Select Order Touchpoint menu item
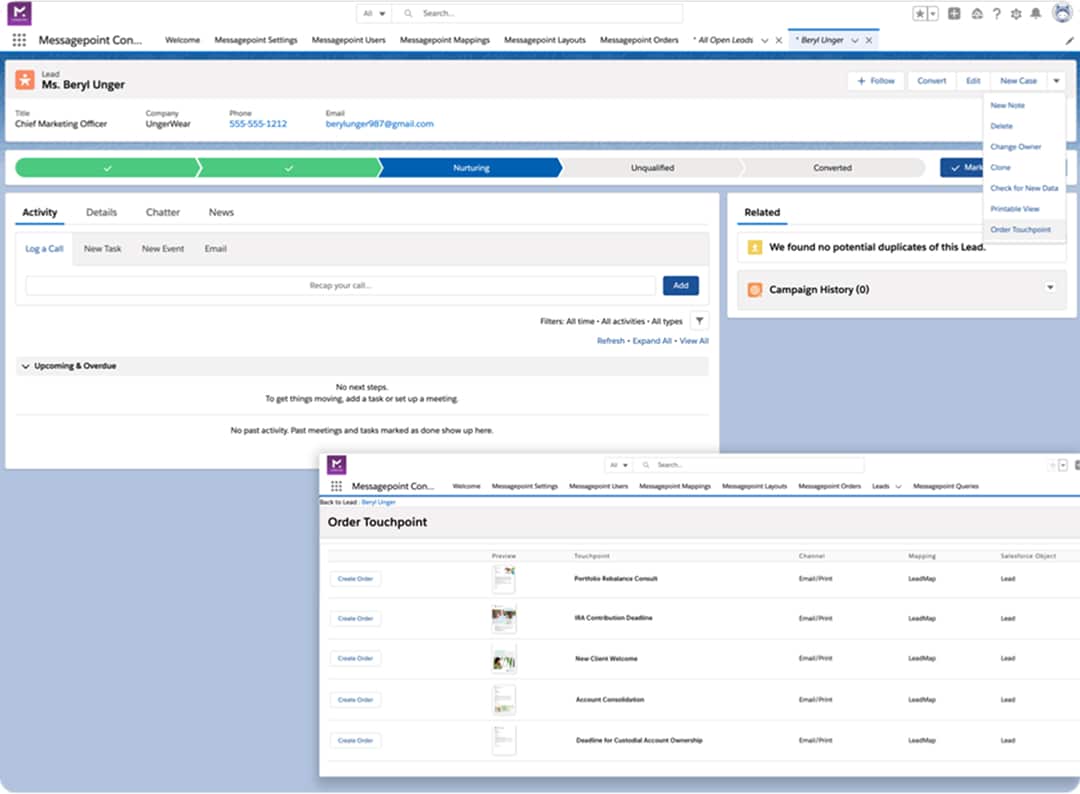 [1020, 229]
